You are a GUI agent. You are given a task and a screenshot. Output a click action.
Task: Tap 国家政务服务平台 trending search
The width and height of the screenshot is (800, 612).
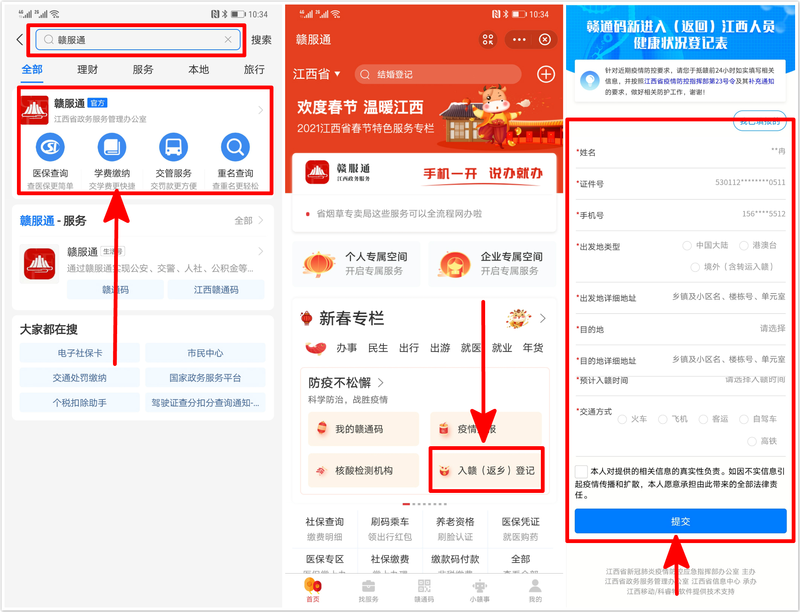[205, 378]
